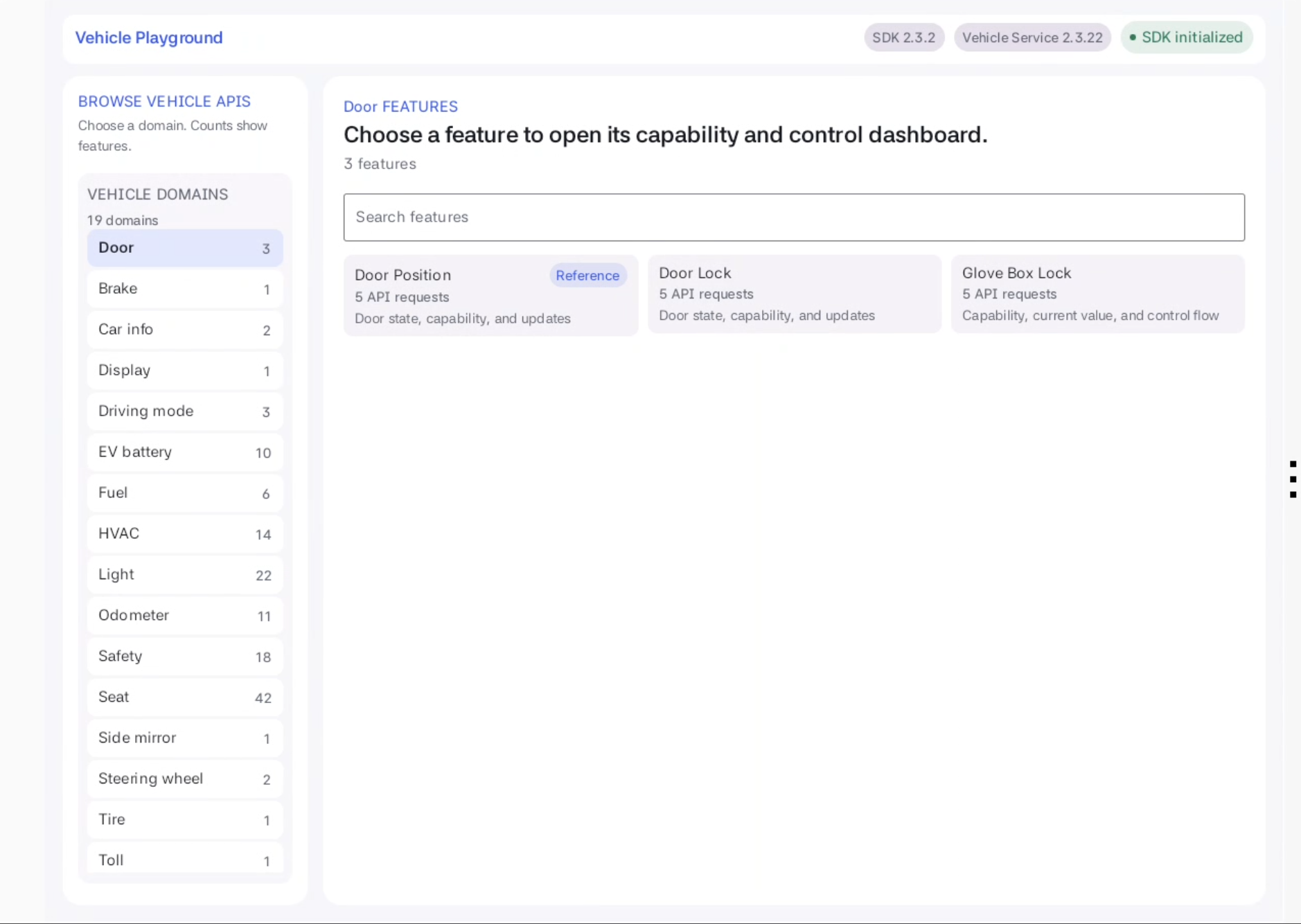Open the Glove Box Lock feature card
Viewport: 1301px width, 924px height.
coord(1098,294)
